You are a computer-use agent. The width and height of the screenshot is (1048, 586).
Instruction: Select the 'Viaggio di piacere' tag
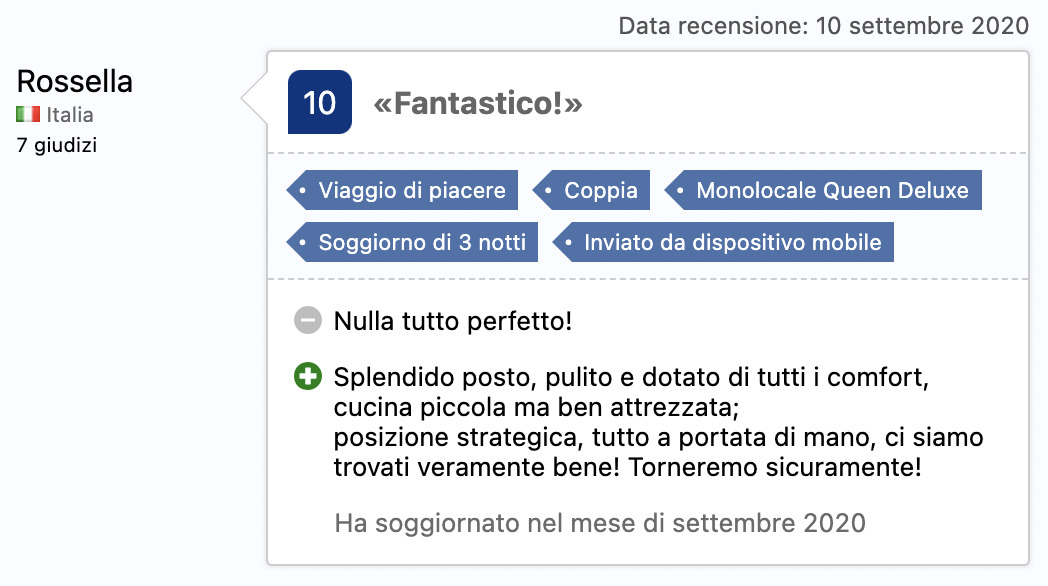point(402,190)
